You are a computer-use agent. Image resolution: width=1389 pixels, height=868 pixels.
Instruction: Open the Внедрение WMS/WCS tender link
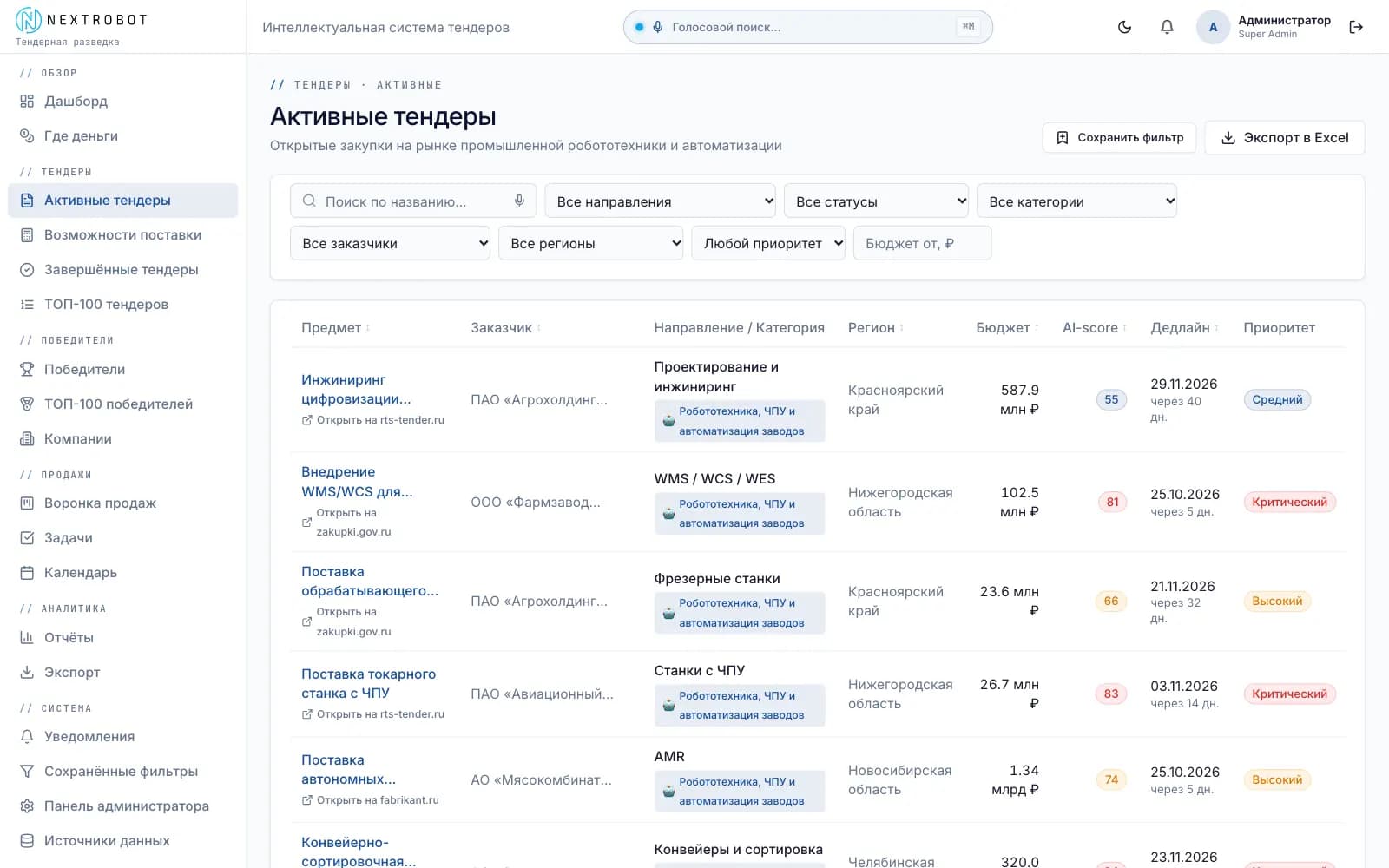[x=357, y=482]
